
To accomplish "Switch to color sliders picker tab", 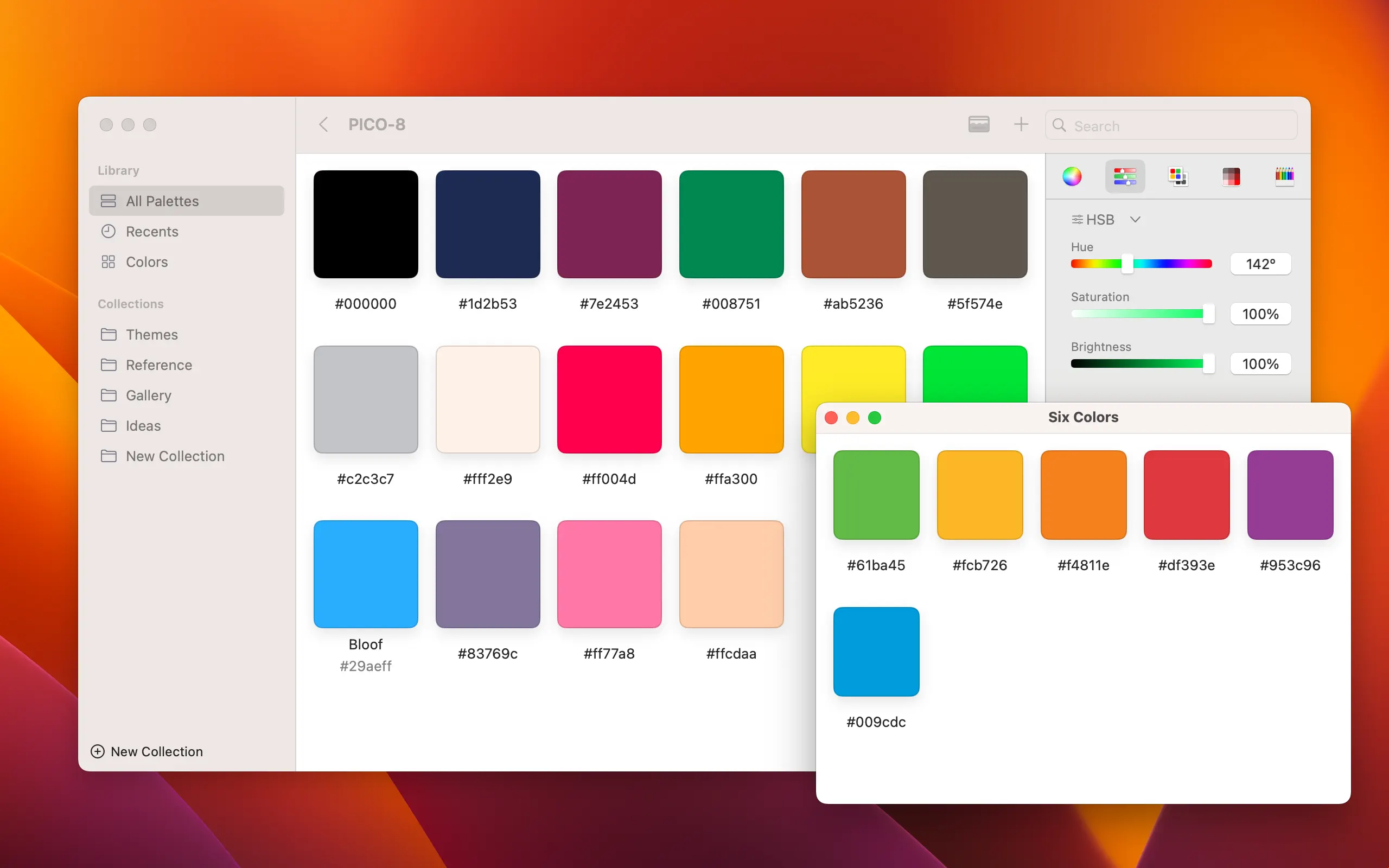I will (1124, 176).
